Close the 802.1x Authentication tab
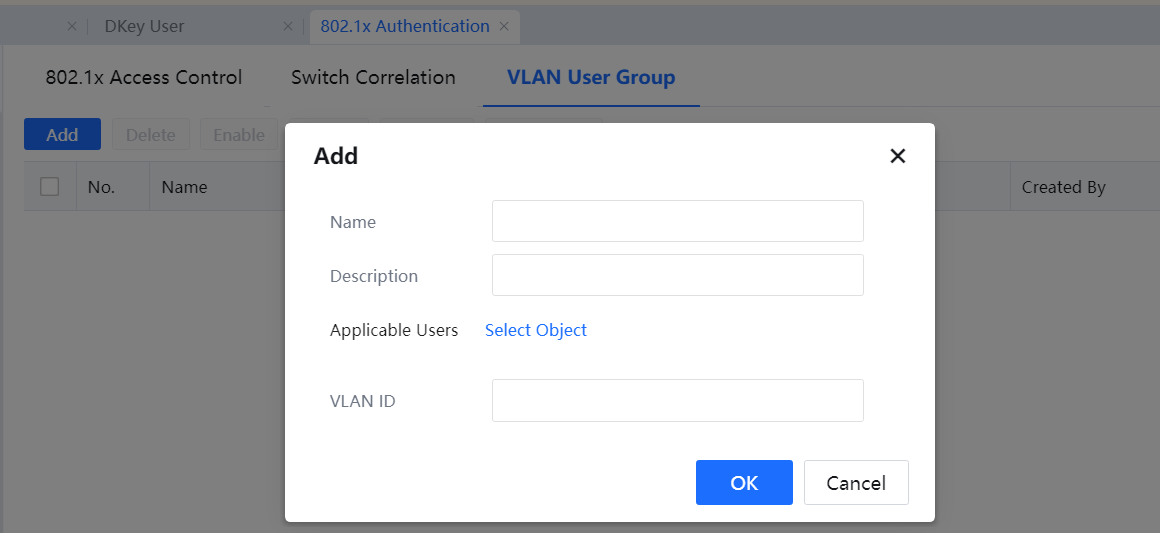 pos(504,27)
